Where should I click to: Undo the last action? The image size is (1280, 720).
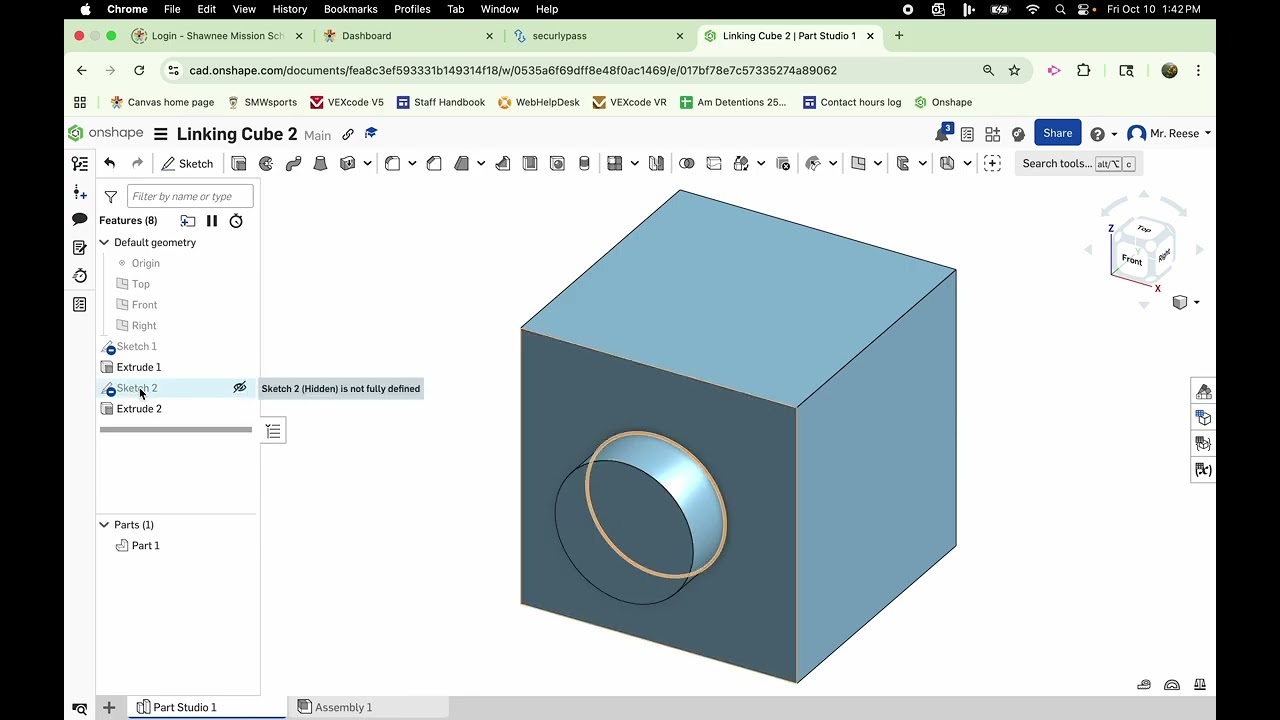pos(109,163)
